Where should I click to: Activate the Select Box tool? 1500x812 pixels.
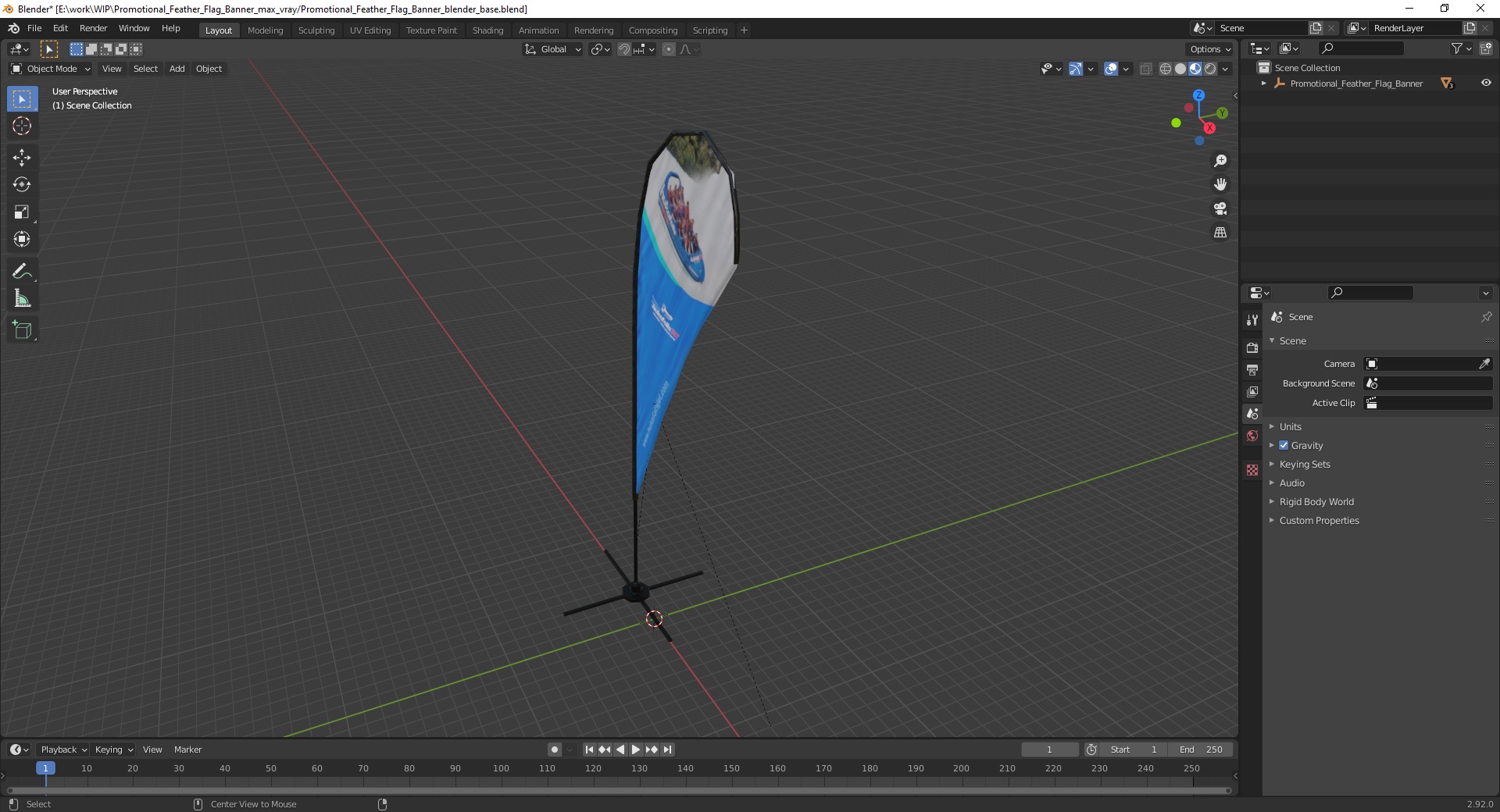point(22,99)
